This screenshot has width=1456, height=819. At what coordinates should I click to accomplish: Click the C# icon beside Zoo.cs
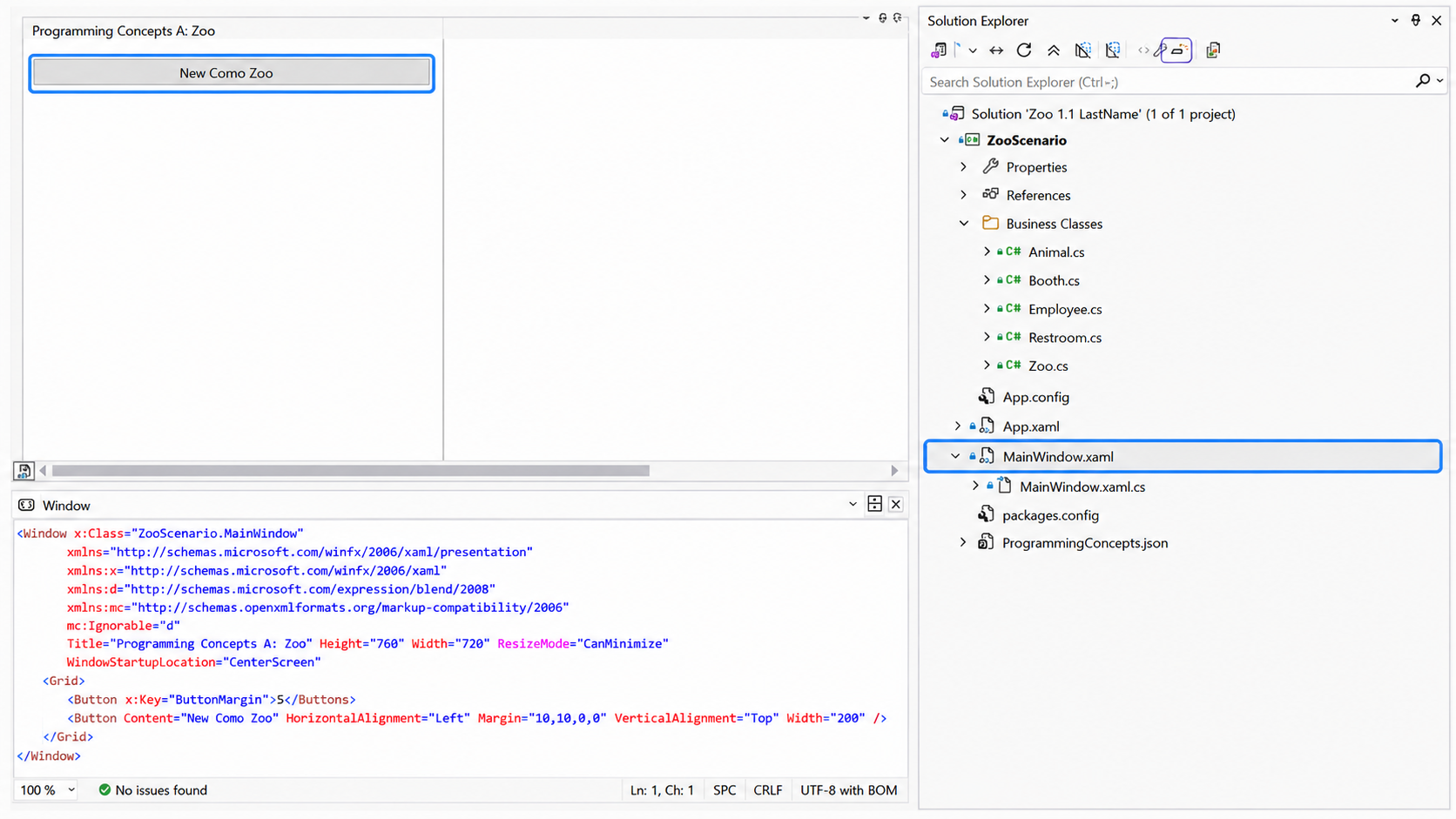1013,366
